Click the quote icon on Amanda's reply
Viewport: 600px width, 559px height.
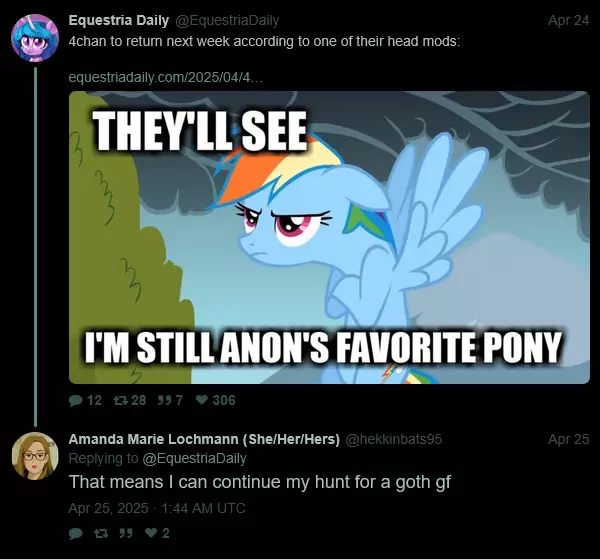tap(126, 533)
